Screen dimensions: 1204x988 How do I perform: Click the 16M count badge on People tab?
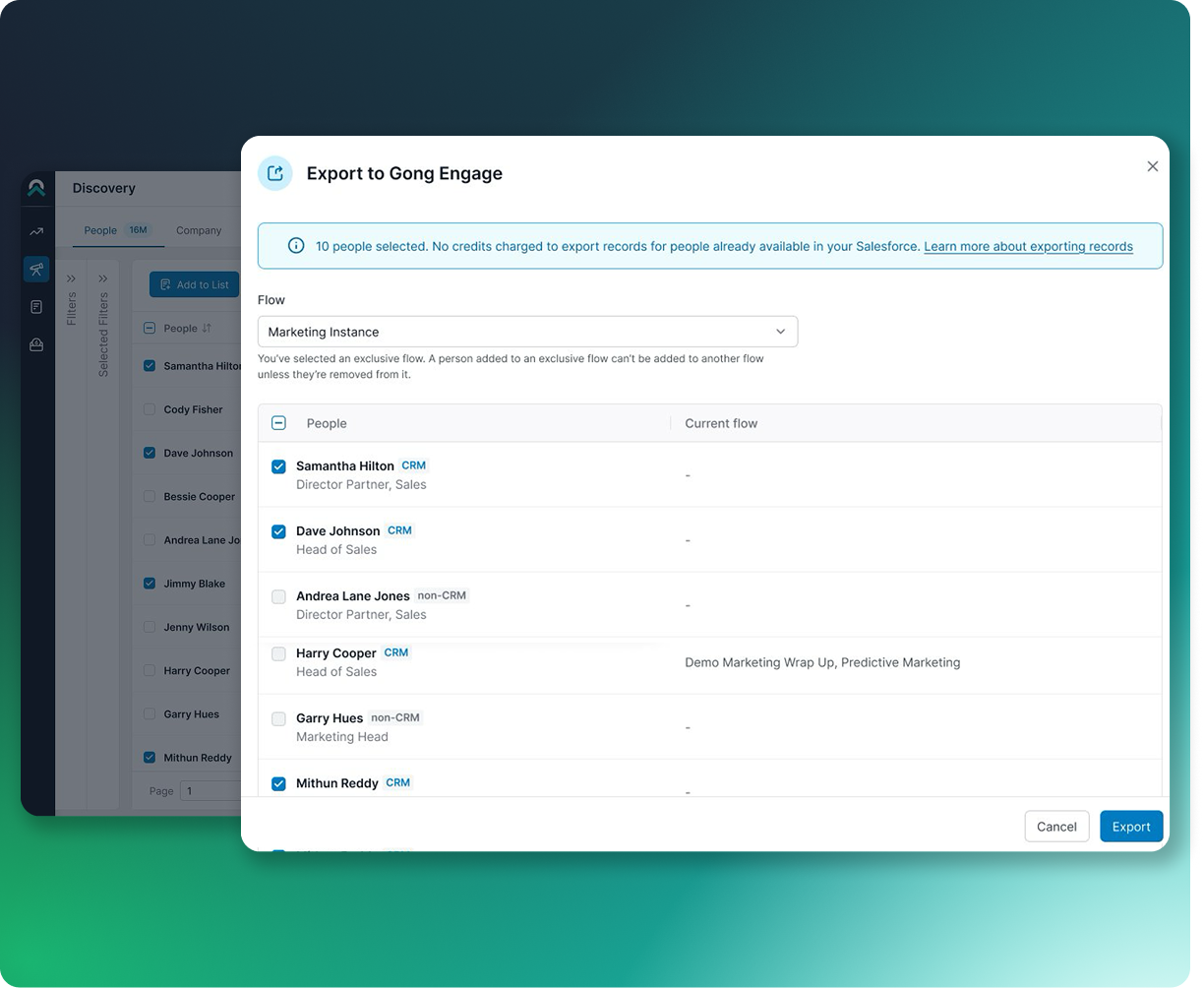tap(138, 230)
